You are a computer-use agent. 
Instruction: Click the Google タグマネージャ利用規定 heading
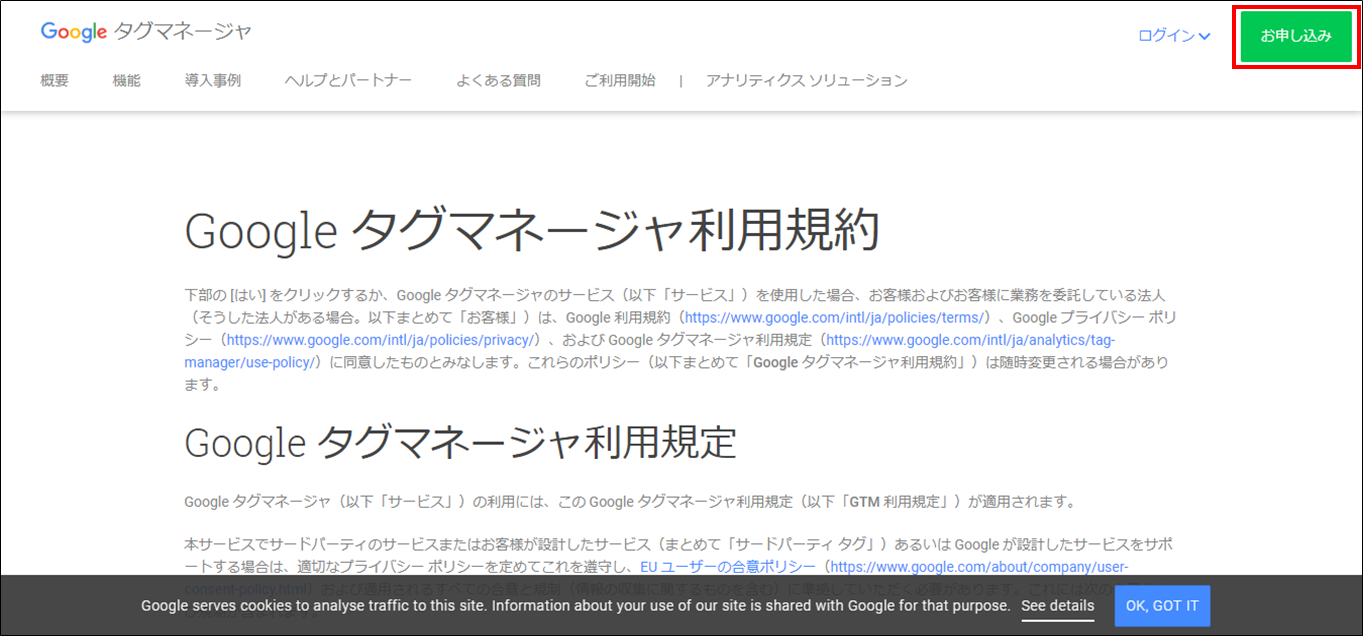point(460,441)
